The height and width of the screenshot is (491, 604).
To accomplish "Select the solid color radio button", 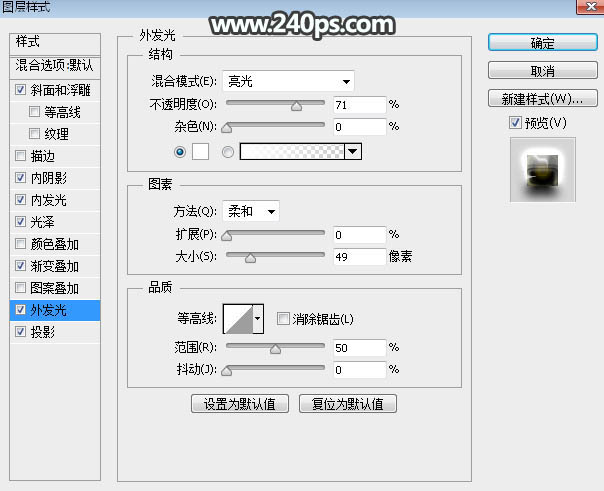I will tap(180, 152).
